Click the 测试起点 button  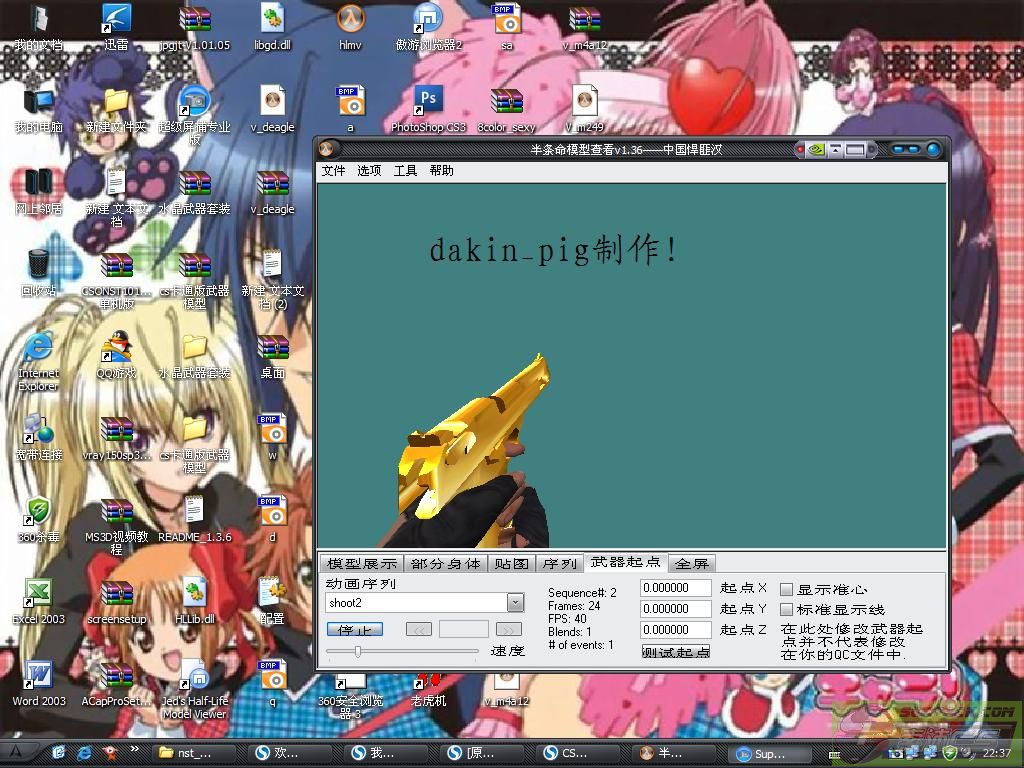675,652
